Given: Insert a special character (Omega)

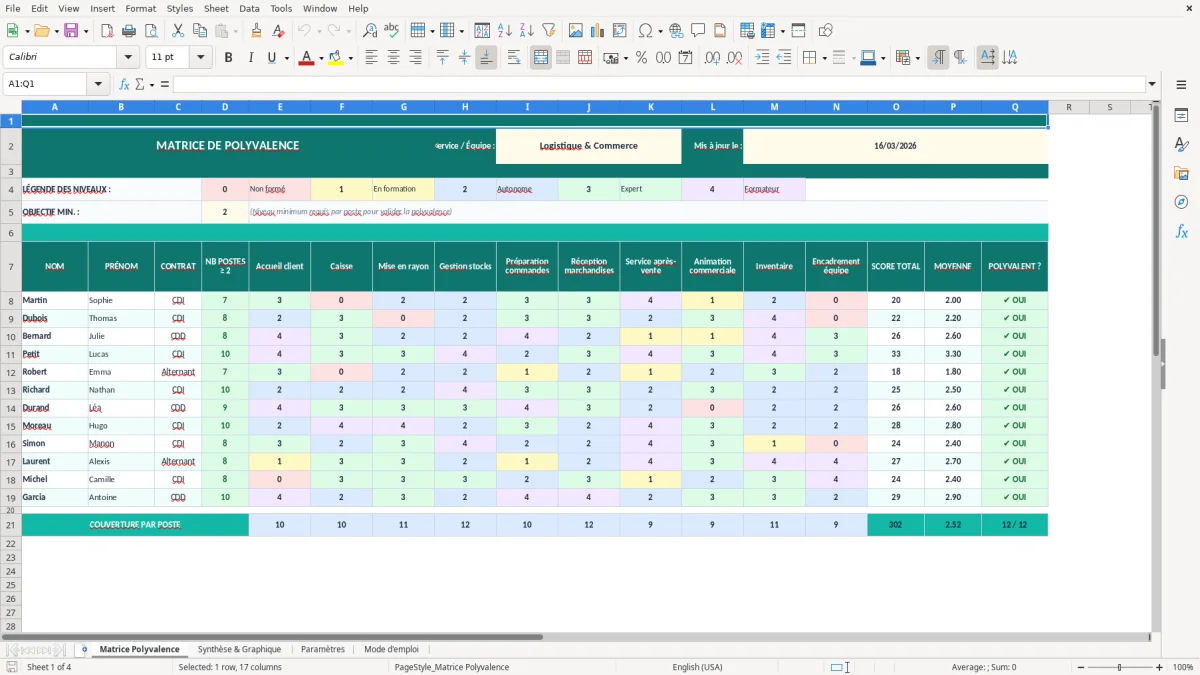Looking at the screenshot, I should coord(645,31).
